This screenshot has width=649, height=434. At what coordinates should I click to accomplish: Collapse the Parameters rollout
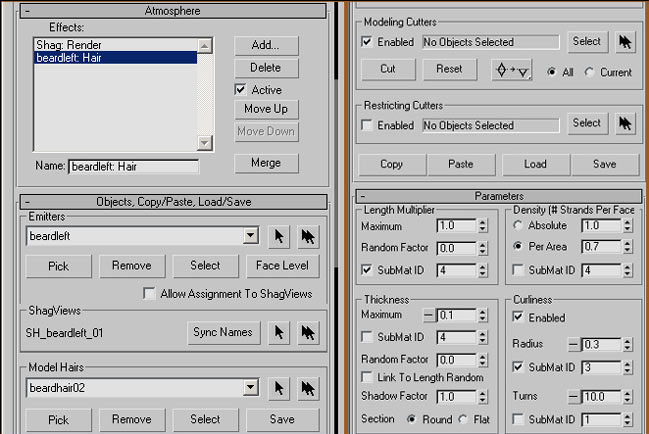363,197
